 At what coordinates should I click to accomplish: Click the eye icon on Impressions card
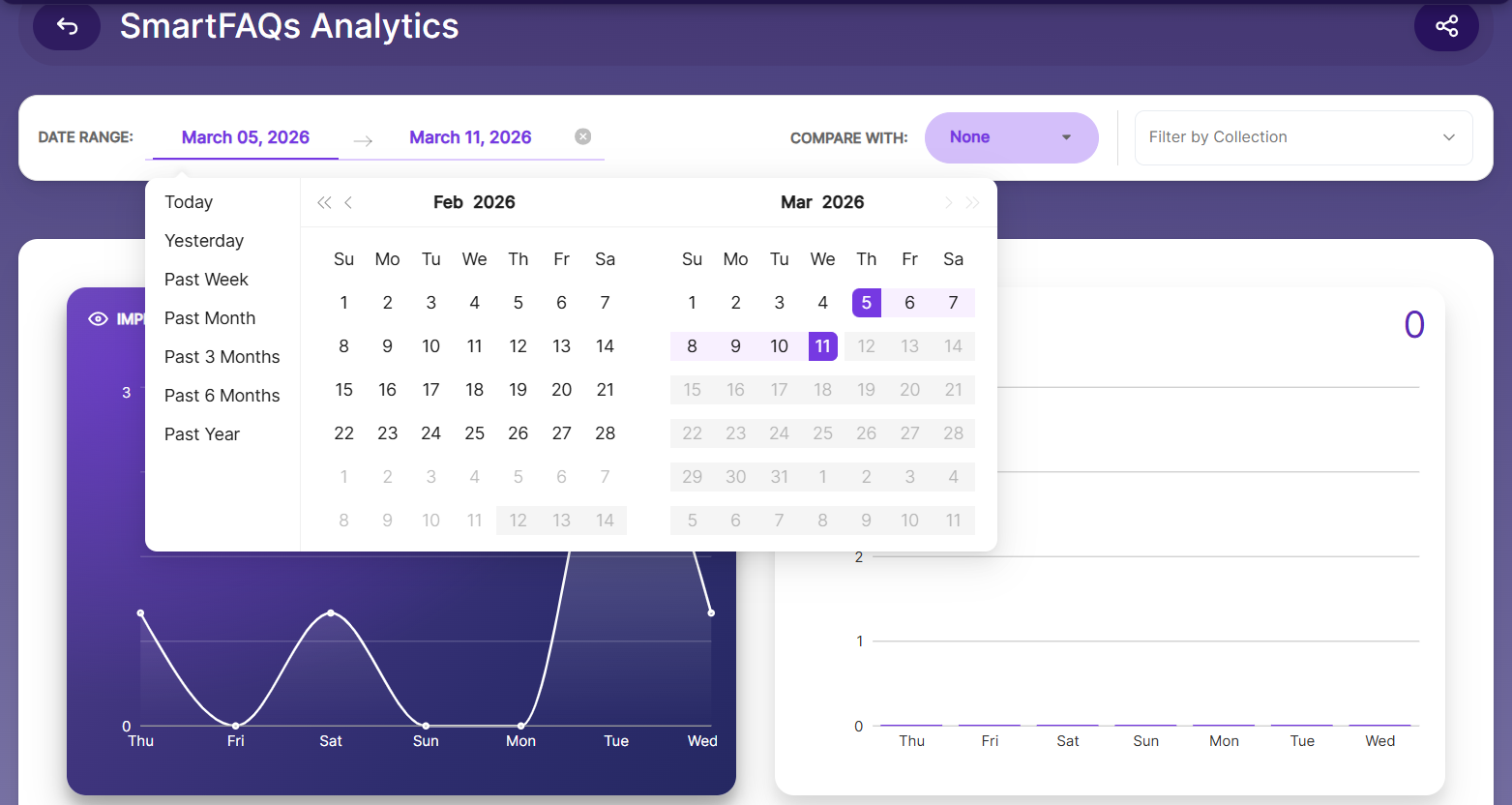tap(98, 319)
